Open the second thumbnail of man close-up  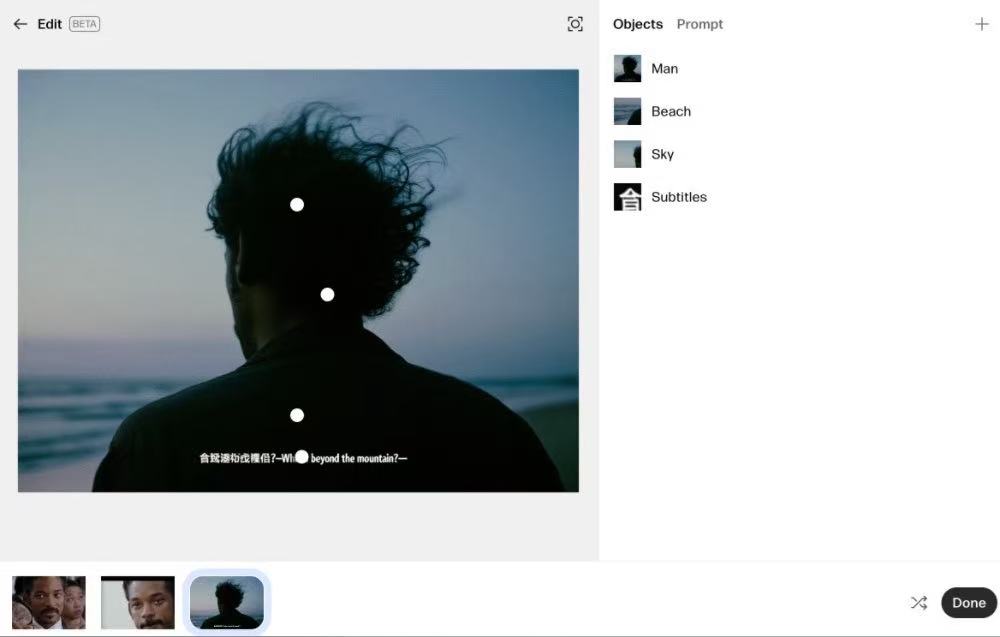tap(138, 602)
